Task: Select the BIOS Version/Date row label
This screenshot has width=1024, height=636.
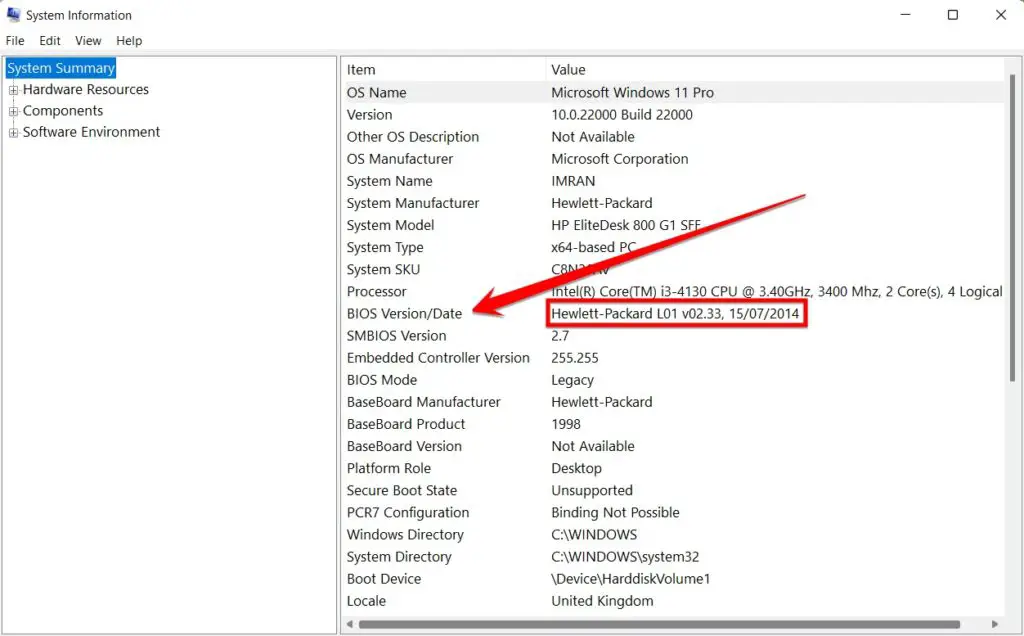Action: (x=404, y=314)
